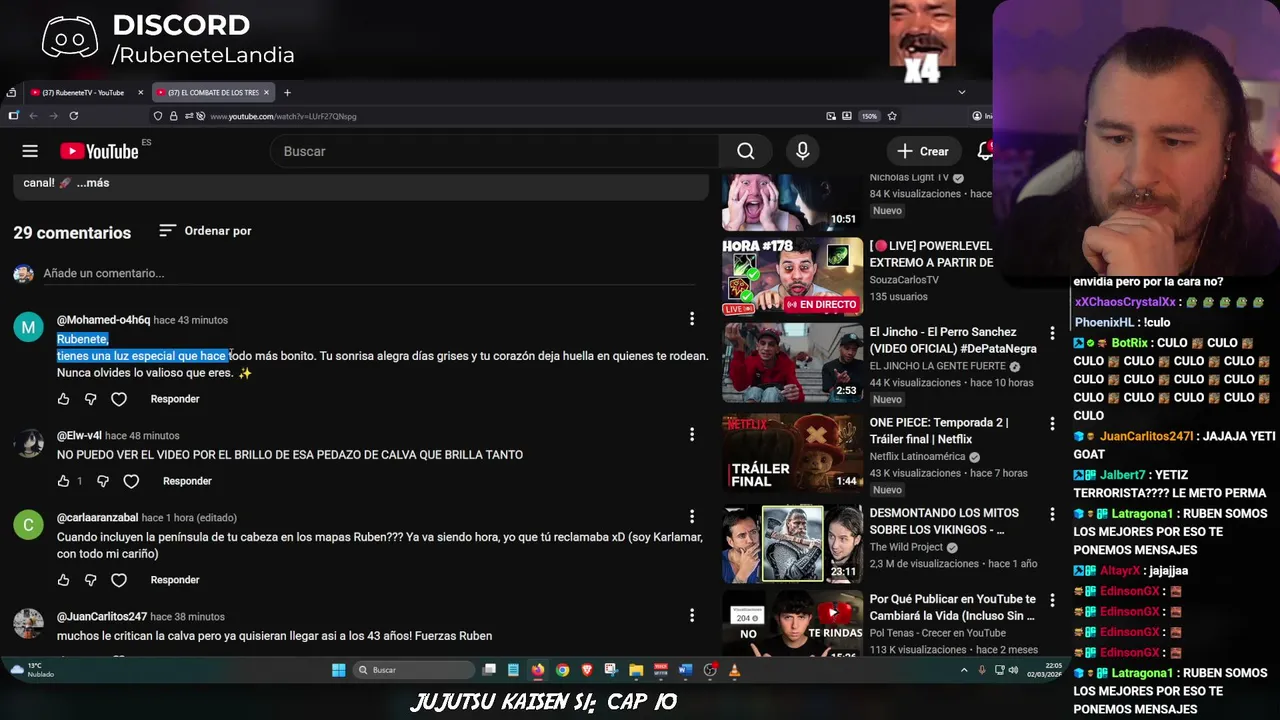Open the Ordenar por sort menu
Viewport: 1280px width, 720px height.
(205, 231)
